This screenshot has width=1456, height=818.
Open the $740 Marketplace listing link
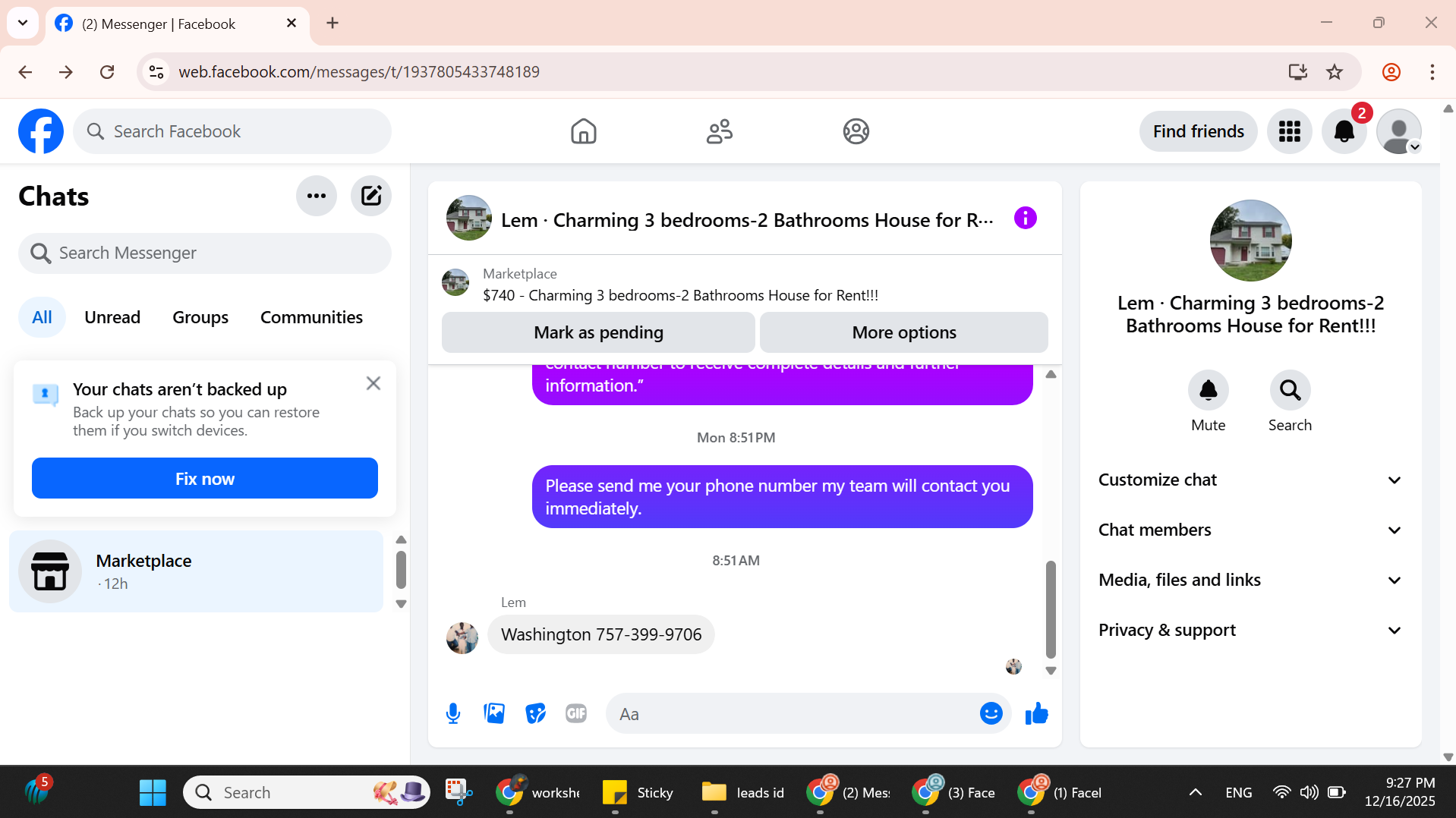680,295
